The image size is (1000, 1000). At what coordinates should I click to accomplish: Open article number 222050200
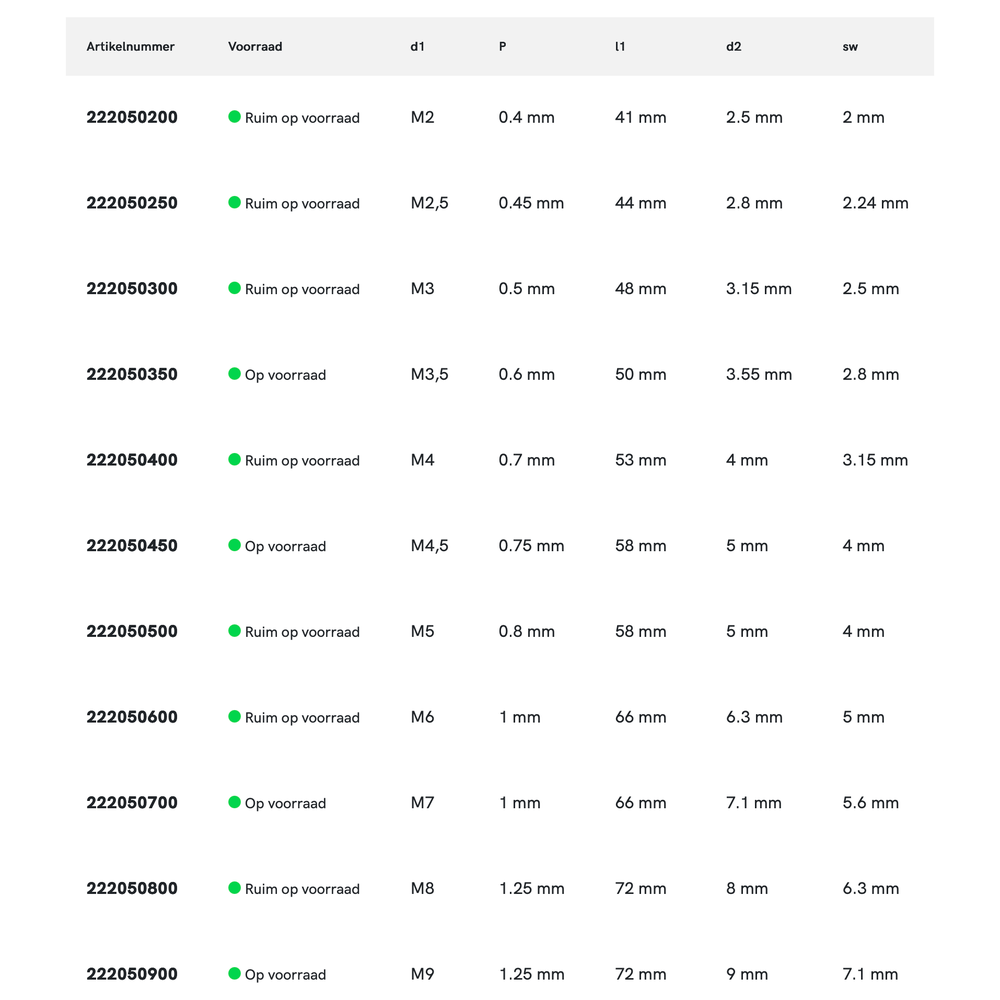132,117
